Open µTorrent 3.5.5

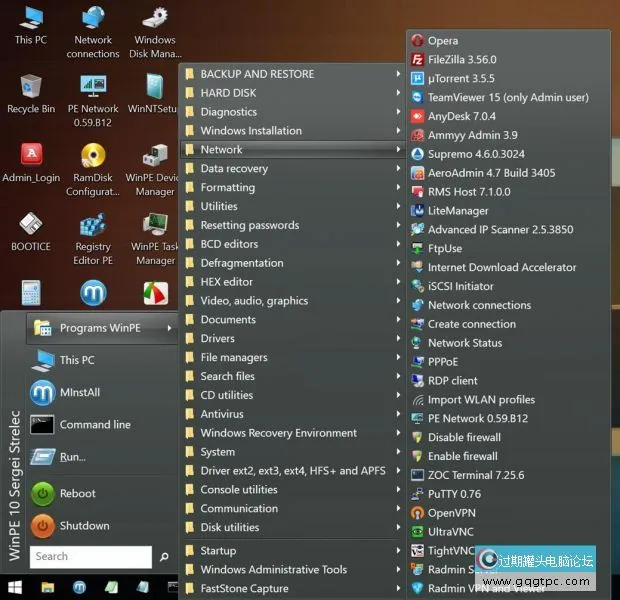tap(461, 79)
